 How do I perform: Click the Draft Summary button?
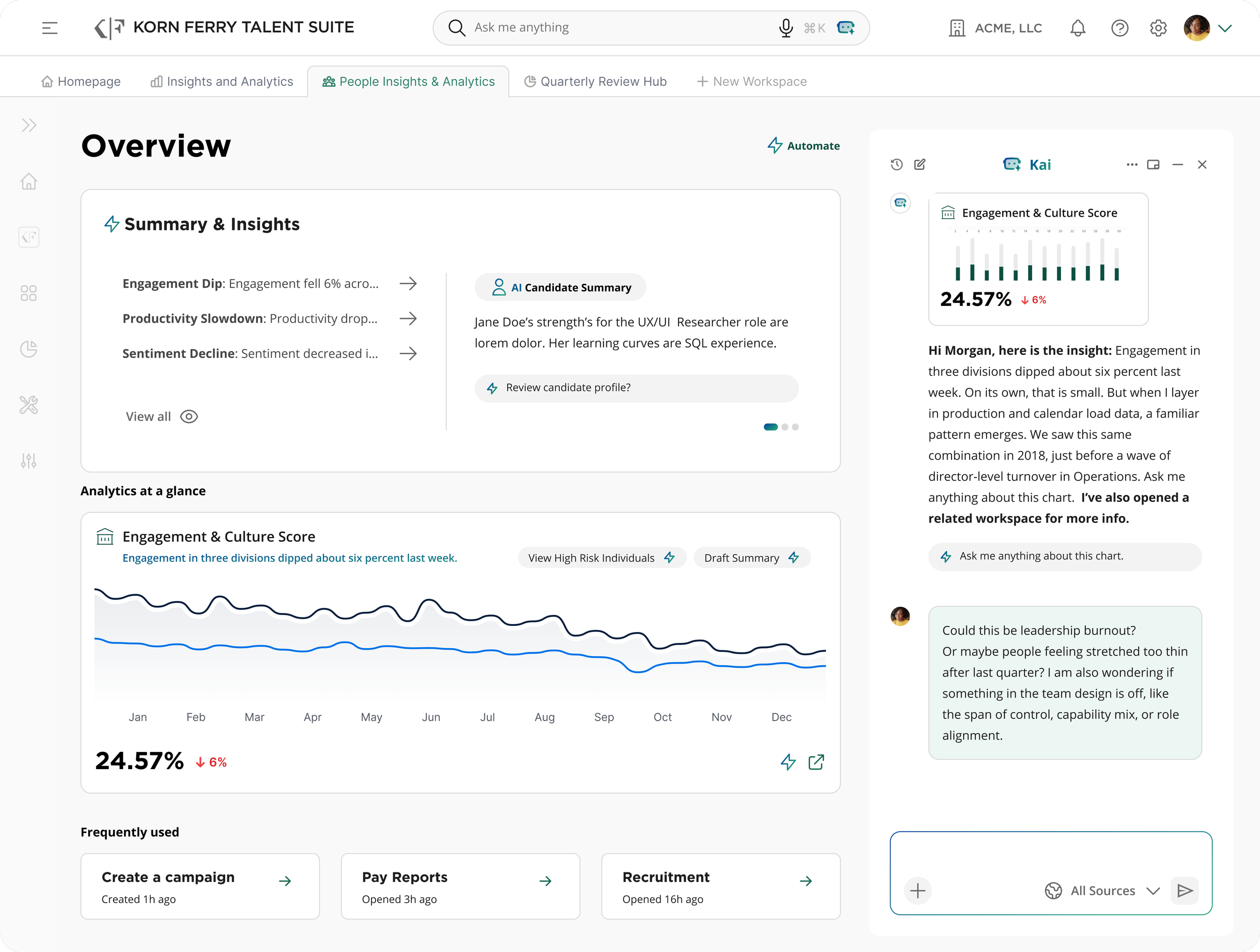pos(751,558)
